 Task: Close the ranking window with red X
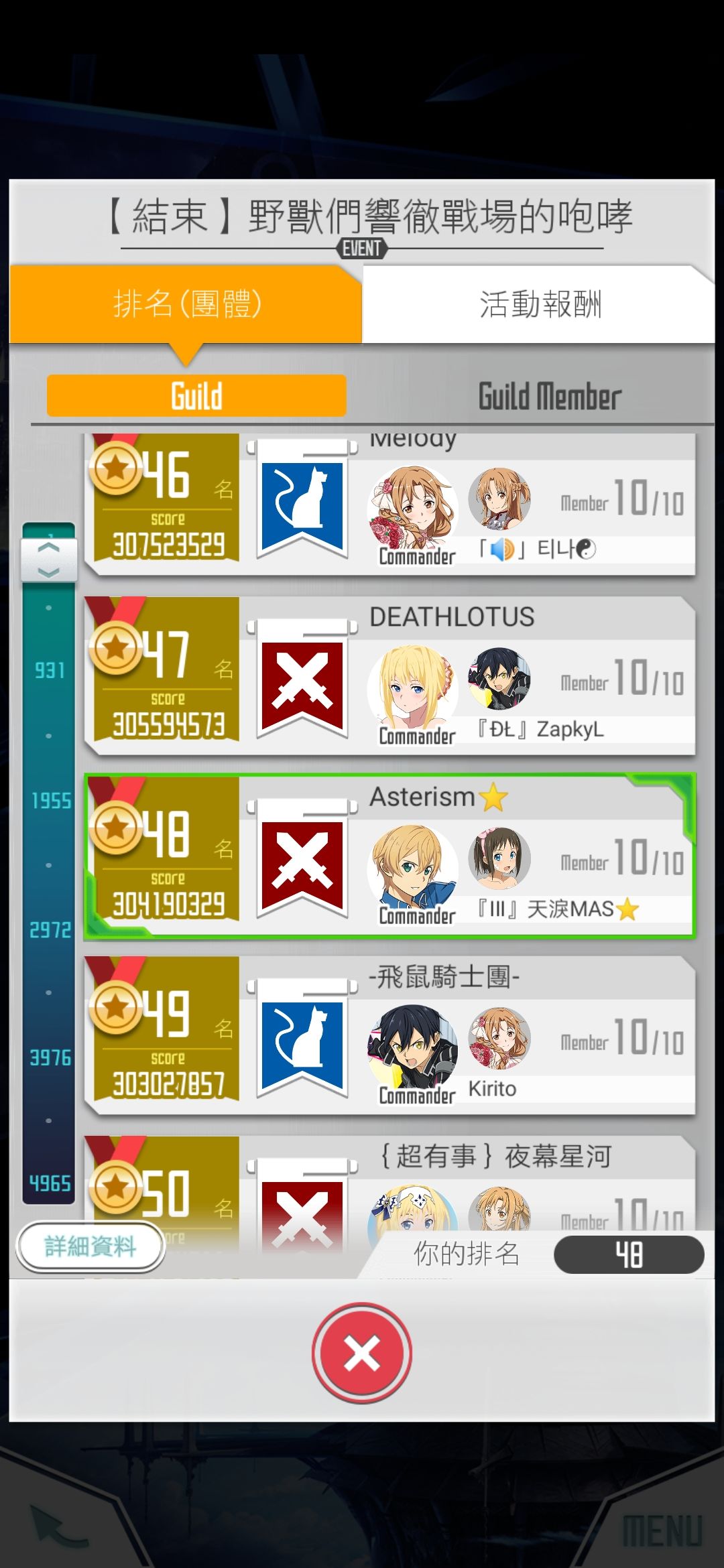click(x=362, y=1353)
